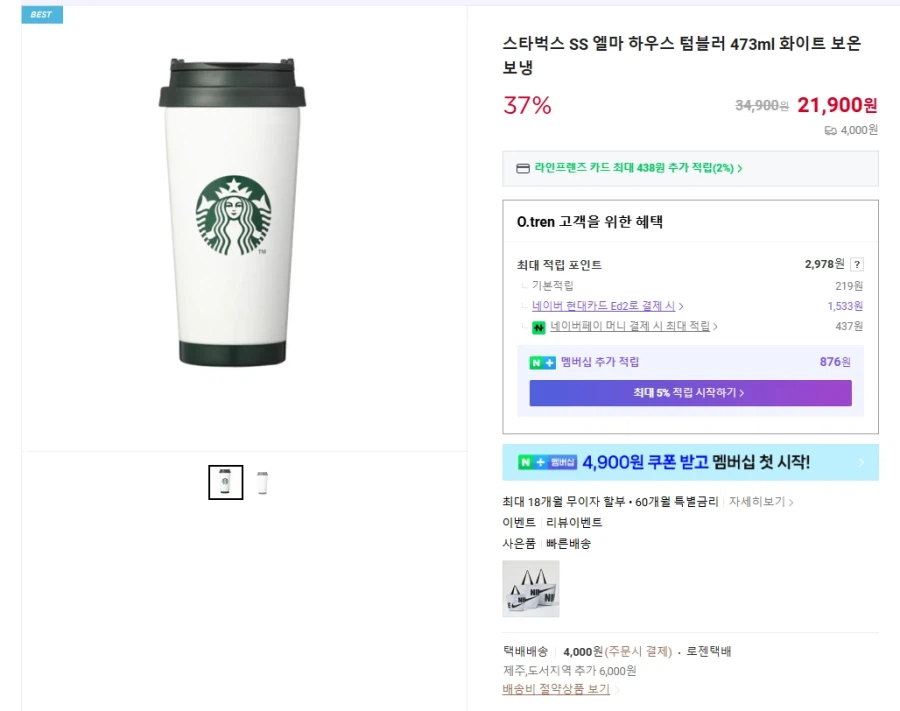
Task: Click the card icon in the 라인프렌즈 banner
Action: pos(525,168)
